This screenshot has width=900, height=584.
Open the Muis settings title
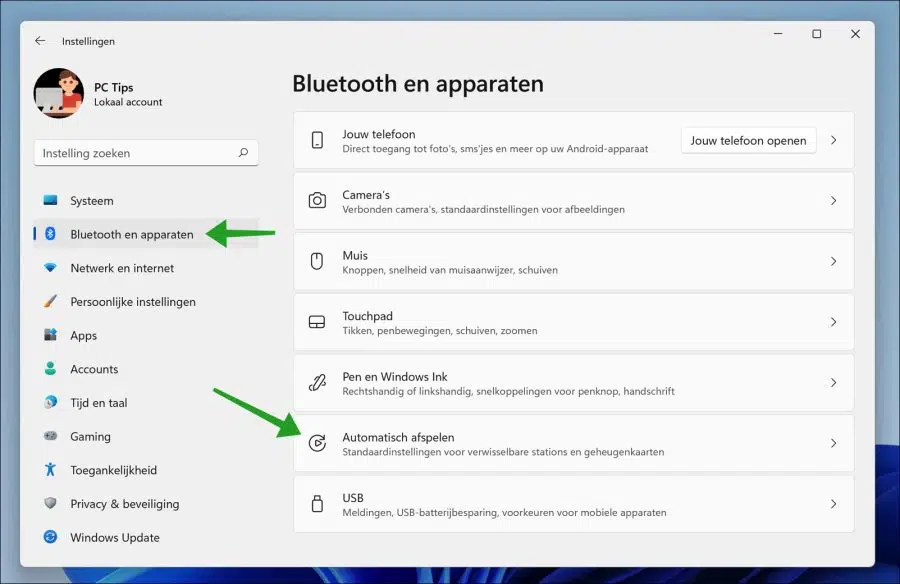(x=355, y=255)
